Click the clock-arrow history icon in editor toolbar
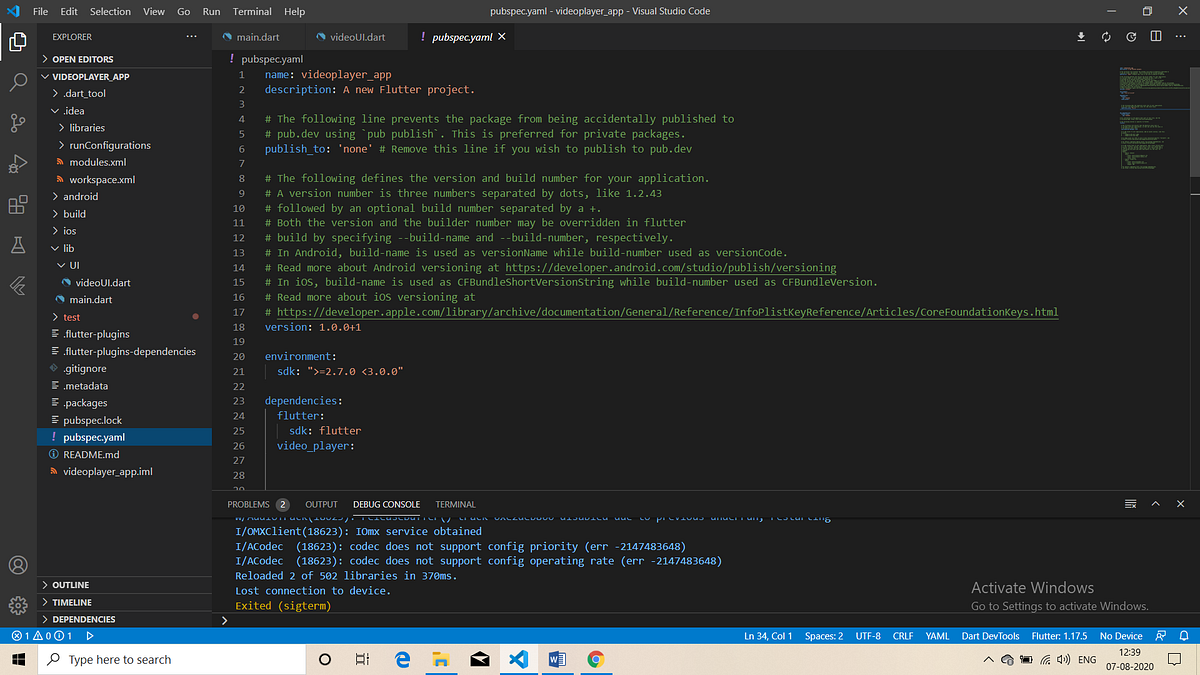The width and height of the screenshot is (1200, 675). [x=1131, y=37]
